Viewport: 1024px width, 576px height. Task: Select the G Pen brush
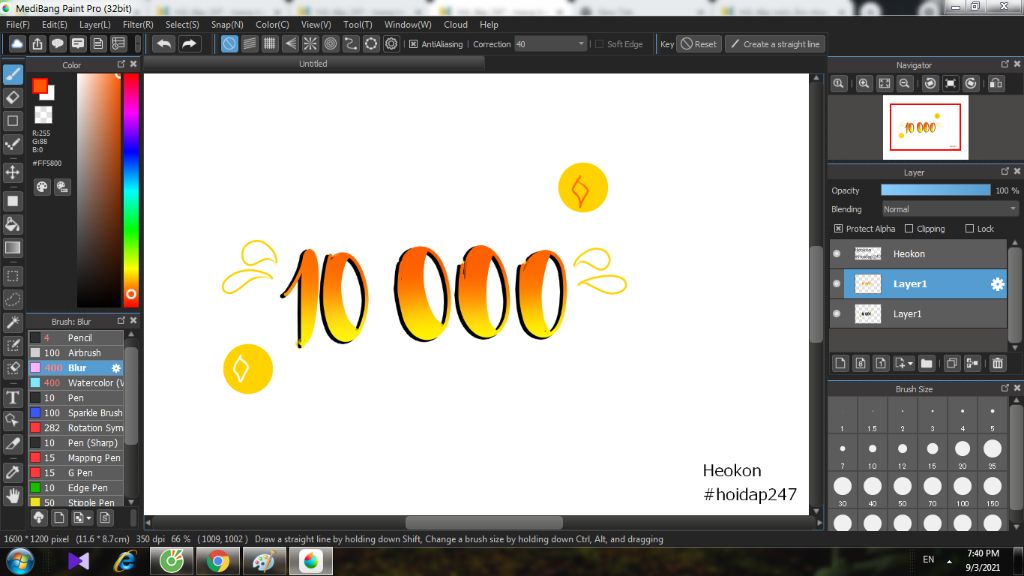point(76,473)
